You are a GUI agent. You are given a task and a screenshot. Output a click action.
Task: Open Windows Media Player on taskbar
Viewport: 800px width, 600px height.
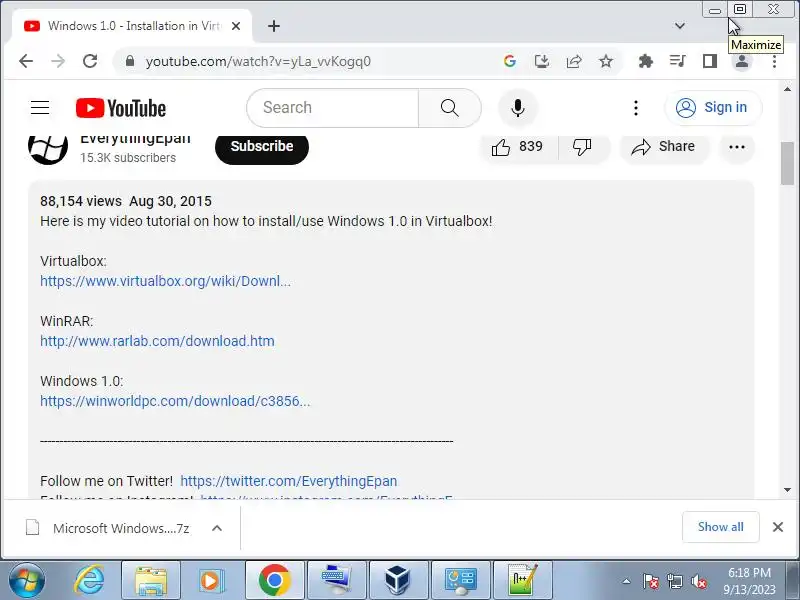210,580
